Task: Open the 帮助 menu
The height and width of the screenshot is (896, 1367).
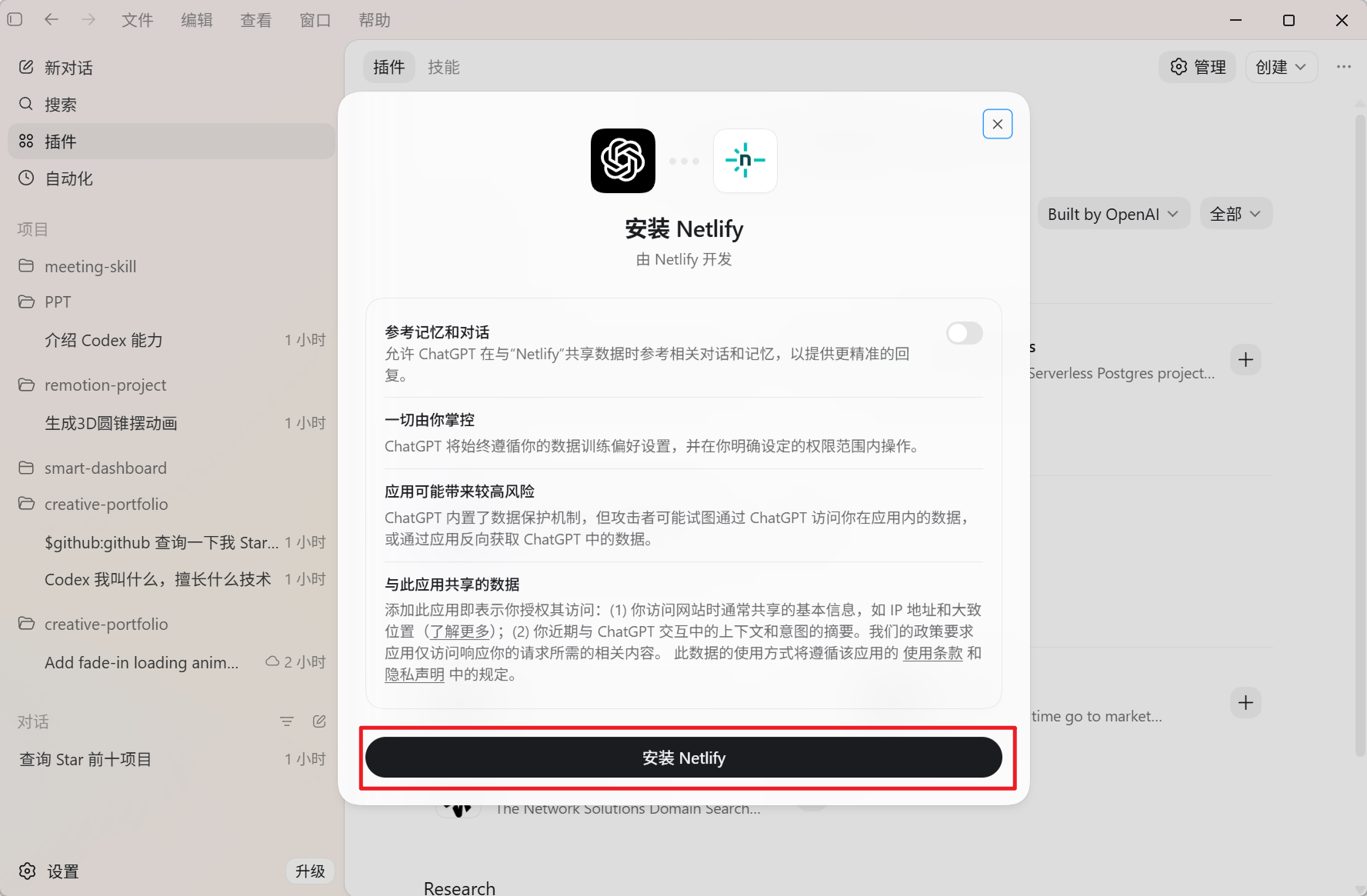Action: coord(375,20)
